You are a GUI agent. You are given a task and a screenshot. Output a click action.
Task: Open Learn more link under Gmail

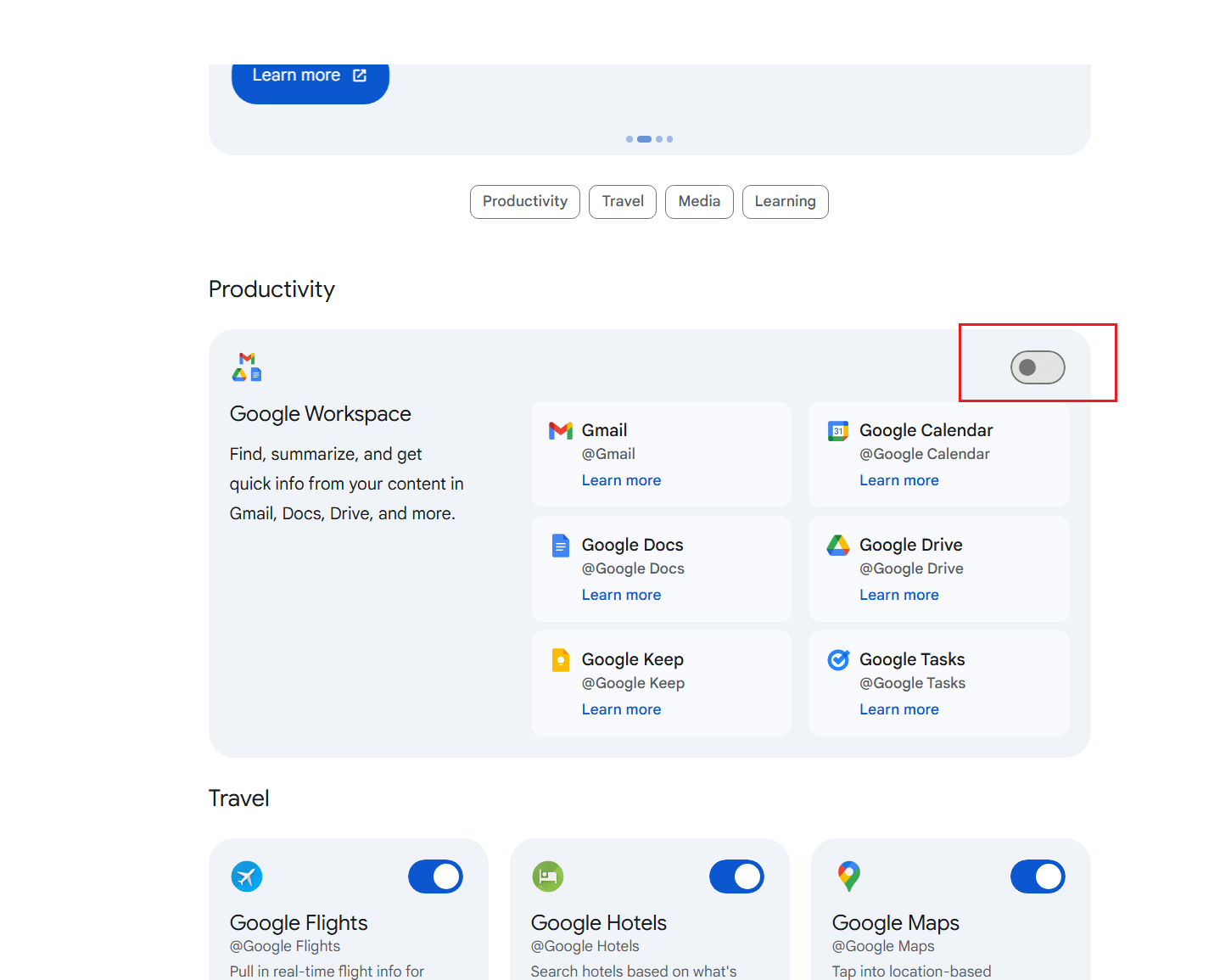[621, 480]
